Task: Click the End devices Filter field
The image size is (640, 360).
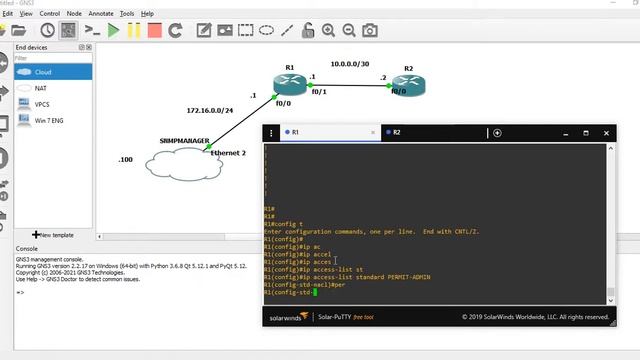Action: pos(53,58)
